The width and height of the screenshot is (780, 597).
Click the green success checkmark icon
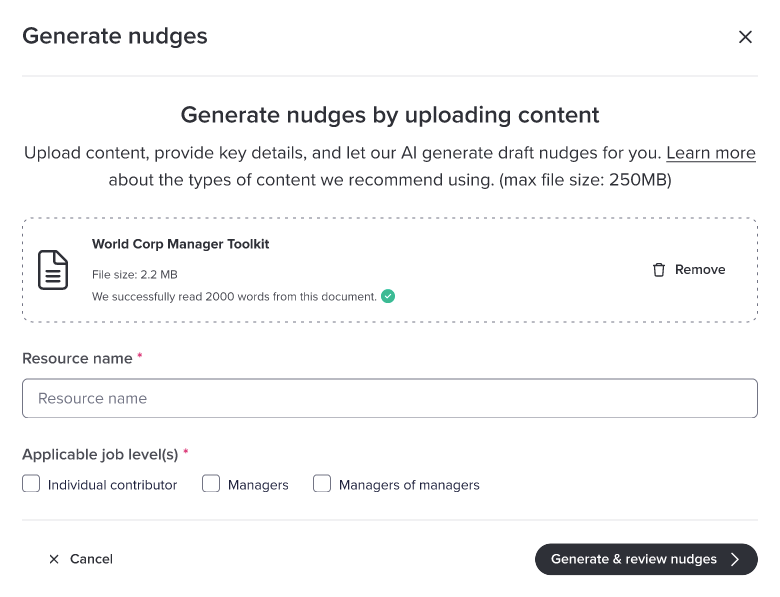(388, 296)
